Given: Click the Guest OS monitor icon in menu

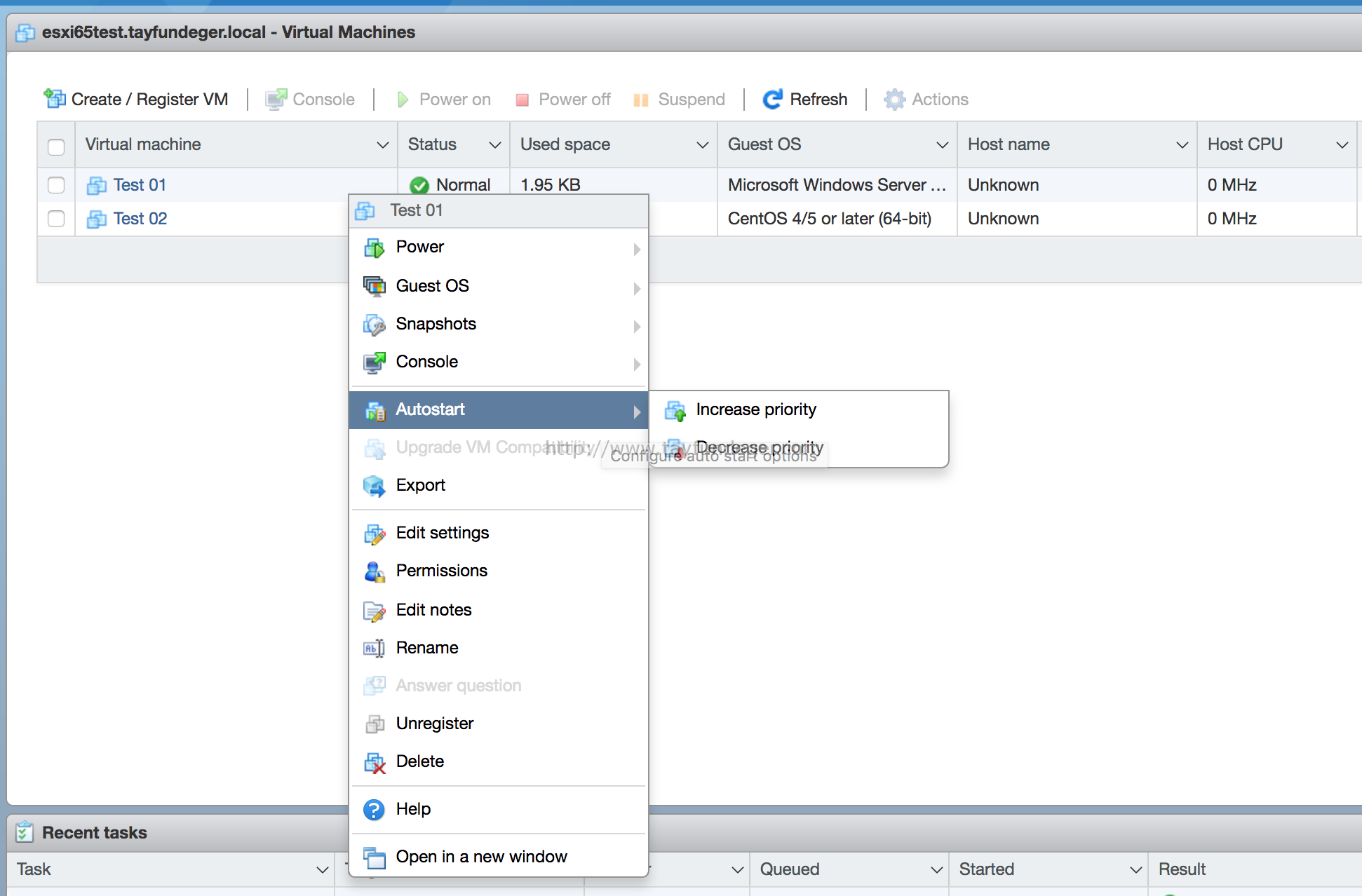Looking at the screenshot, I should tap(375, 286).
